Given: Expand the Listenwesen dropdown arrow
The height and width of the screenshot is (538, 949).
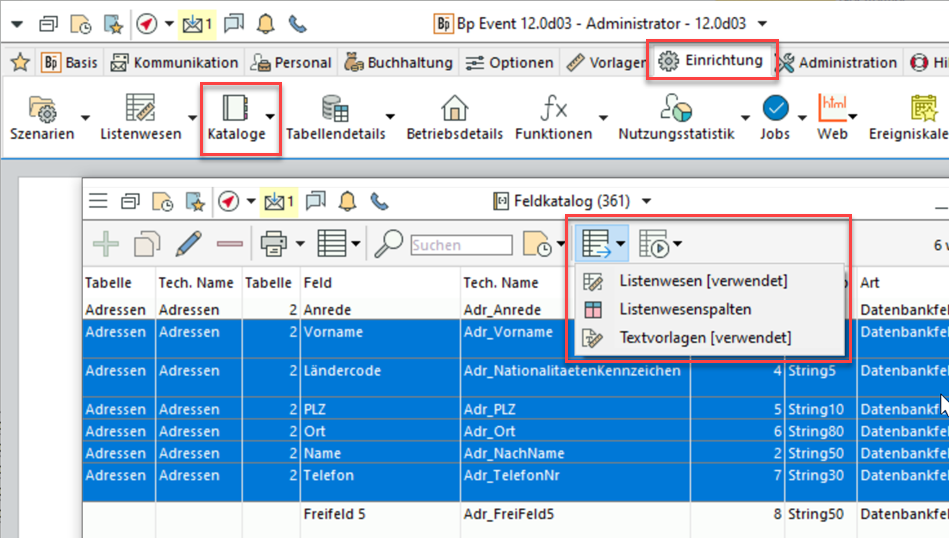Looking at the screenshot, I should tap(191, 118).
